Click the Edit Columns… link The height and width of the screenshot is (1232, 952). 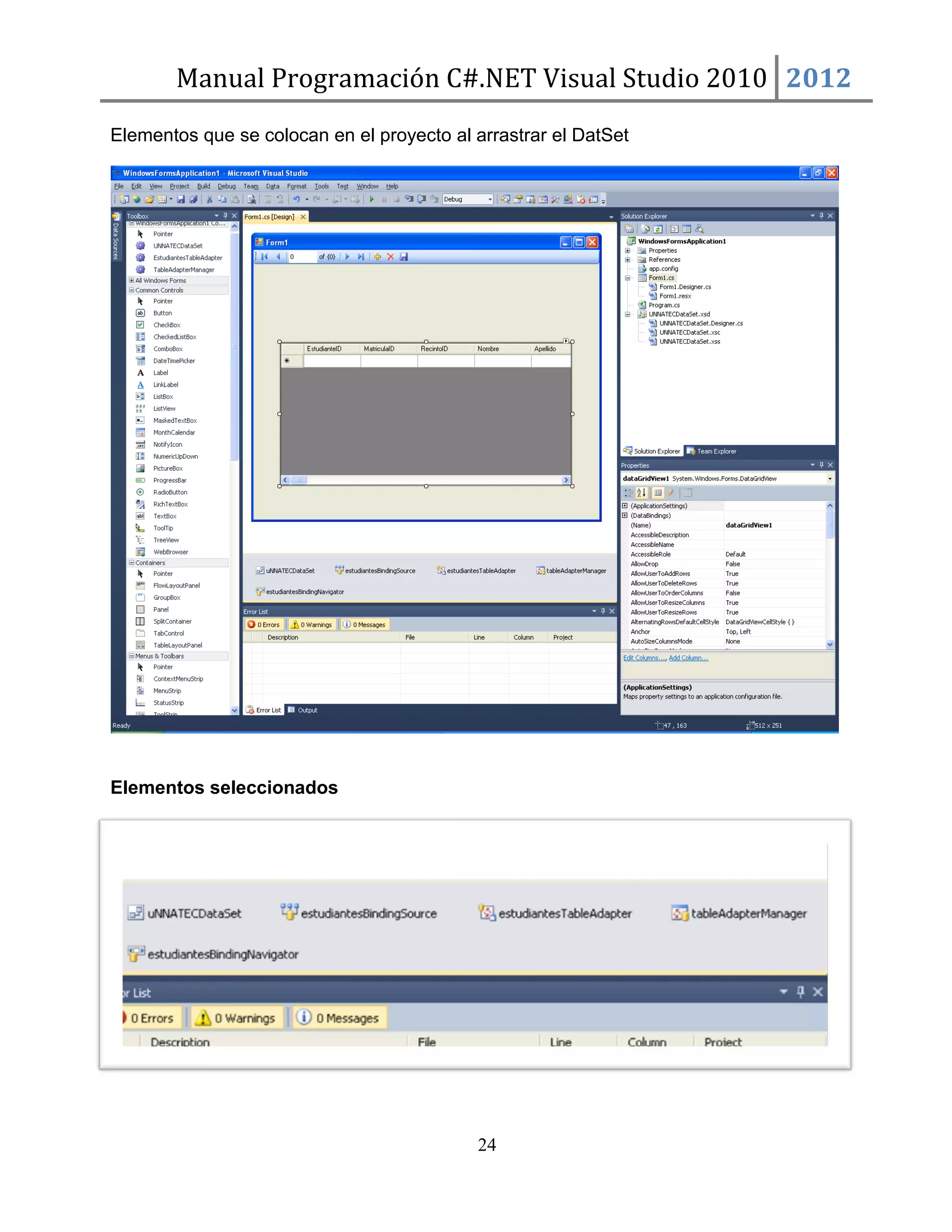(x=645, y=658)
